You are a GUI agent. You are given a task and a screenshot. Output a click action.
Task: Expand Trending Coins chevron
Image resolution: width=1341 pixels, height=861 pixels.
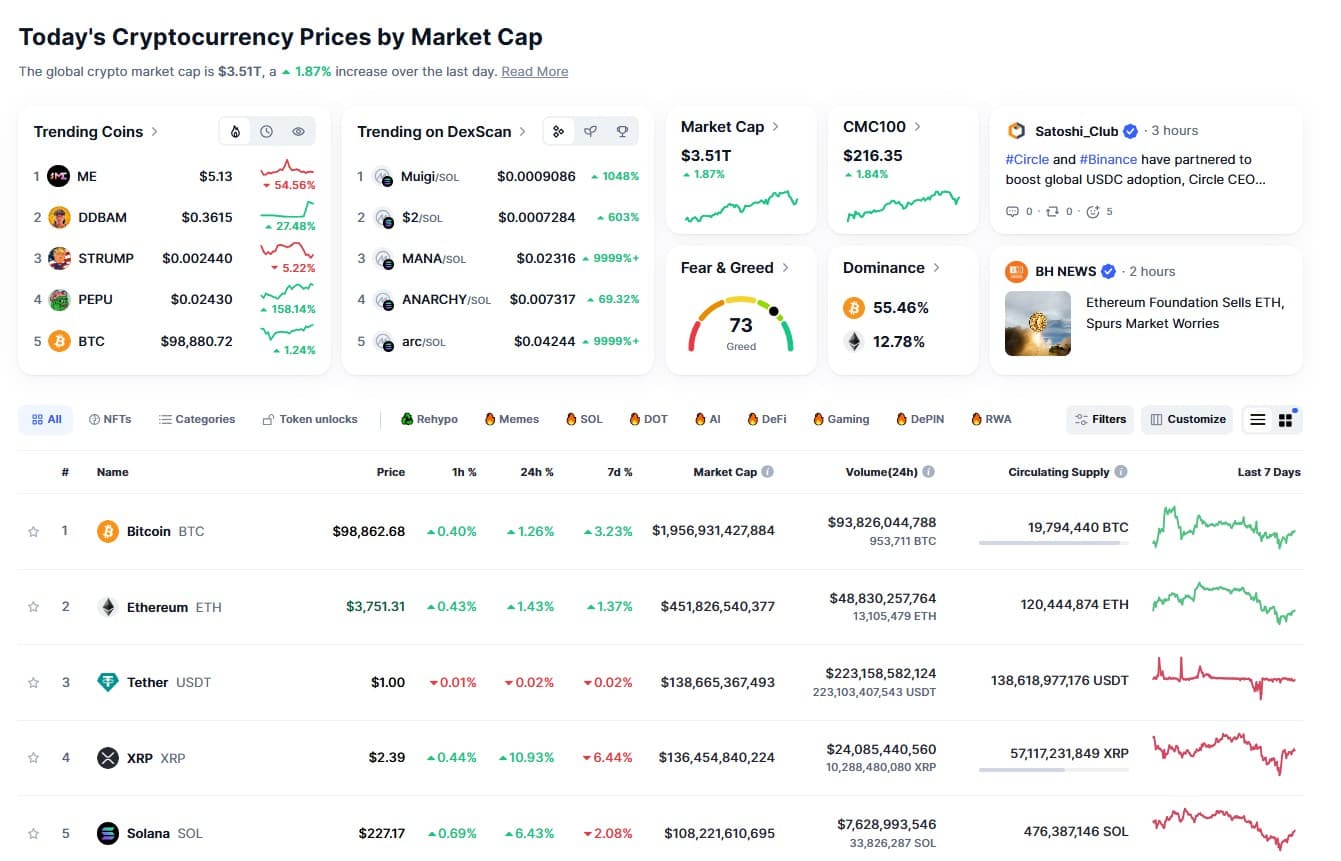click(154, 132)
